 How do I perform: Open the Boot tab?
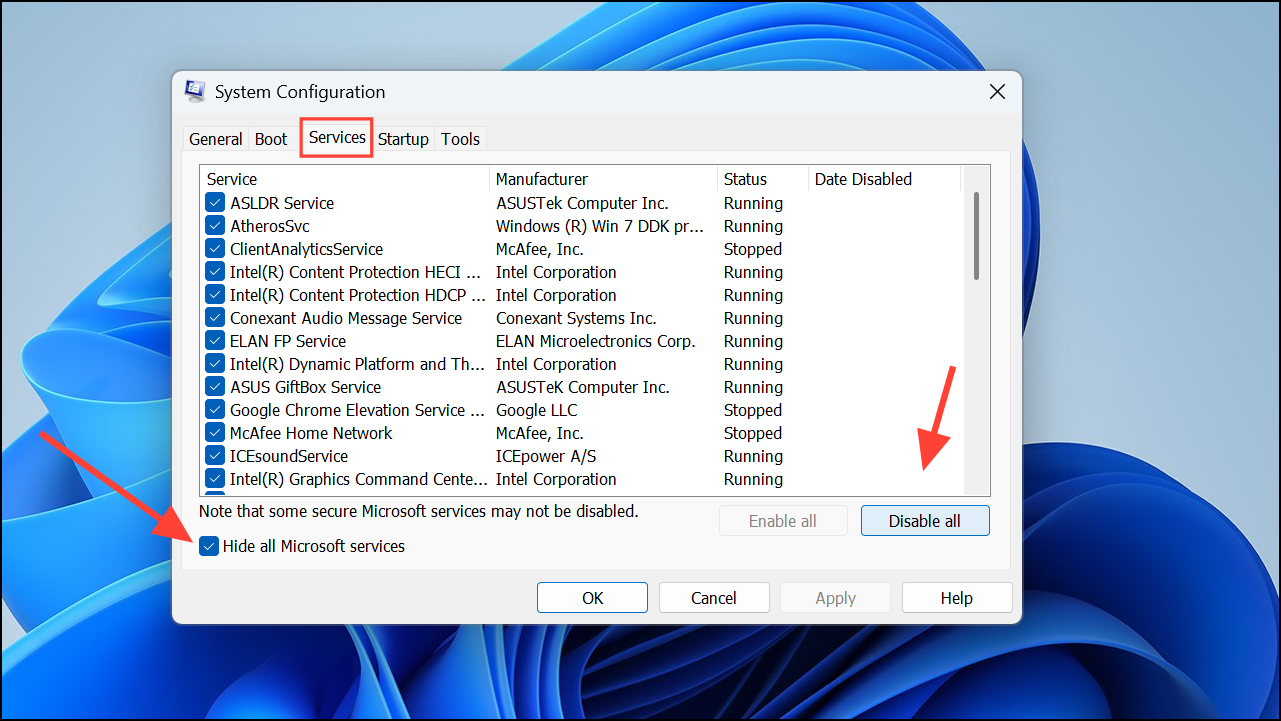click(x=270, y=139)
